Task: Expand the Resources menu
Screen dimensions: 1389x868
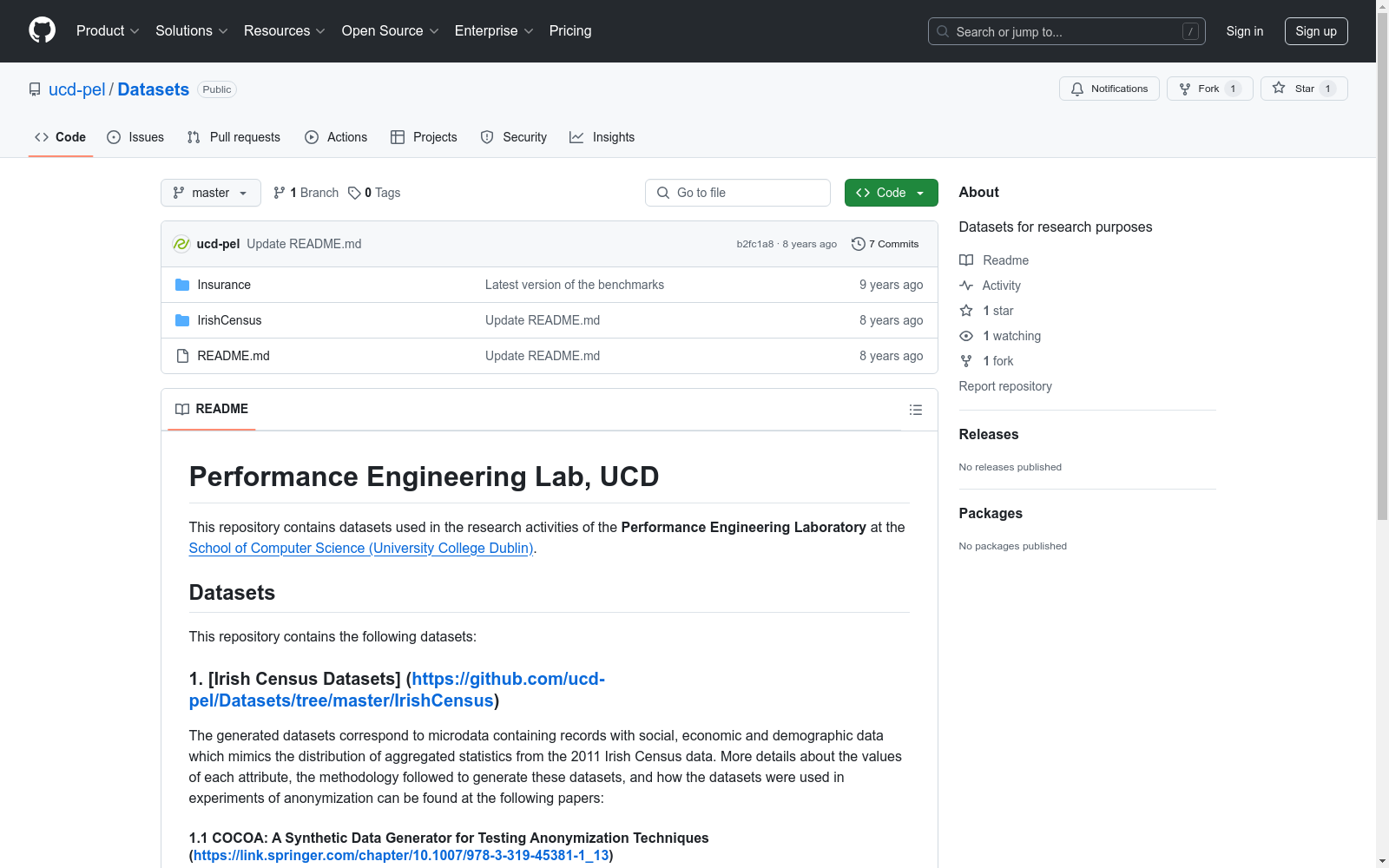Action: click(285, 31)
